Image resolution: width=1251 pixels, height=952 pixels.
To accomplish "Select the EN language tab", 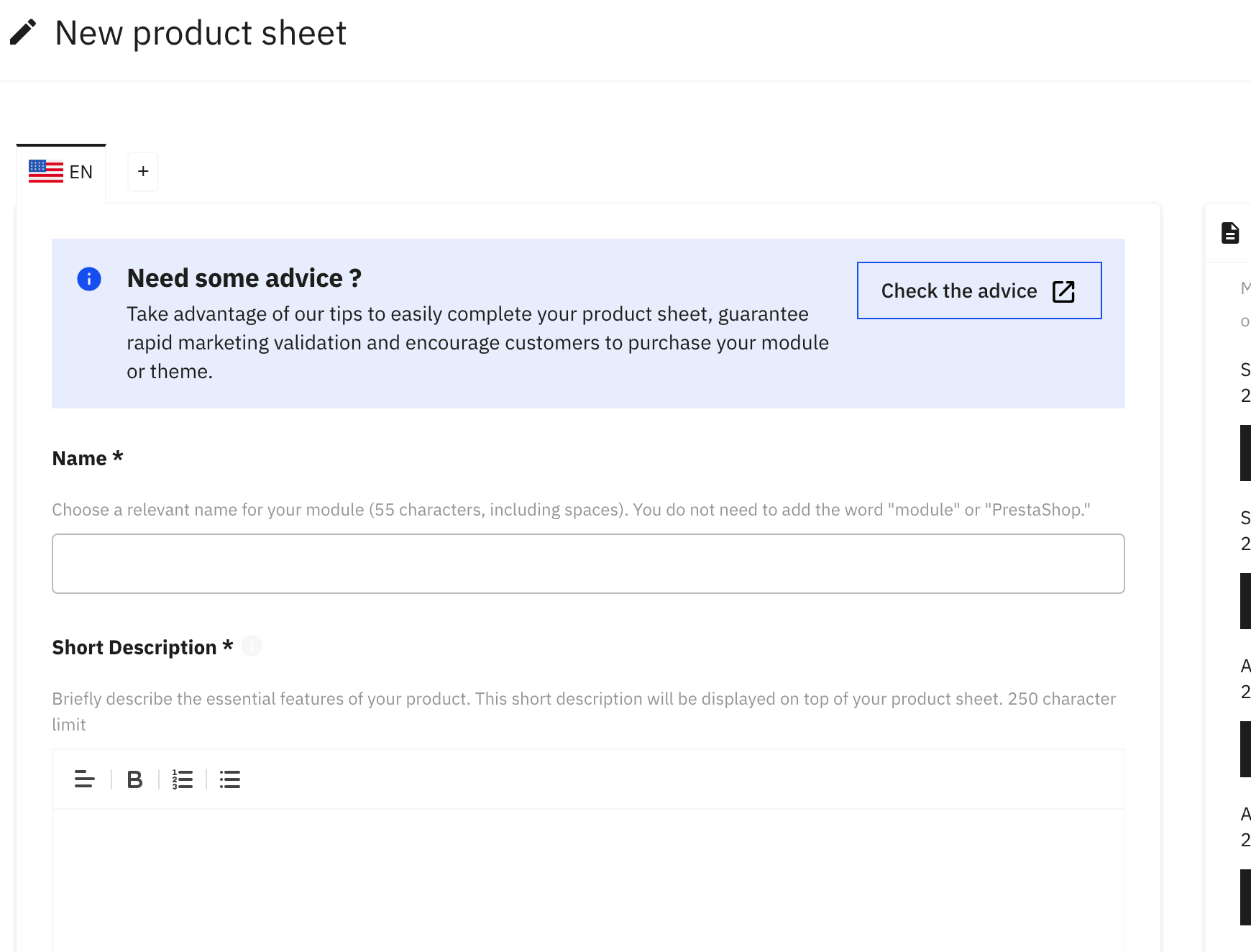I will point(61,173).
